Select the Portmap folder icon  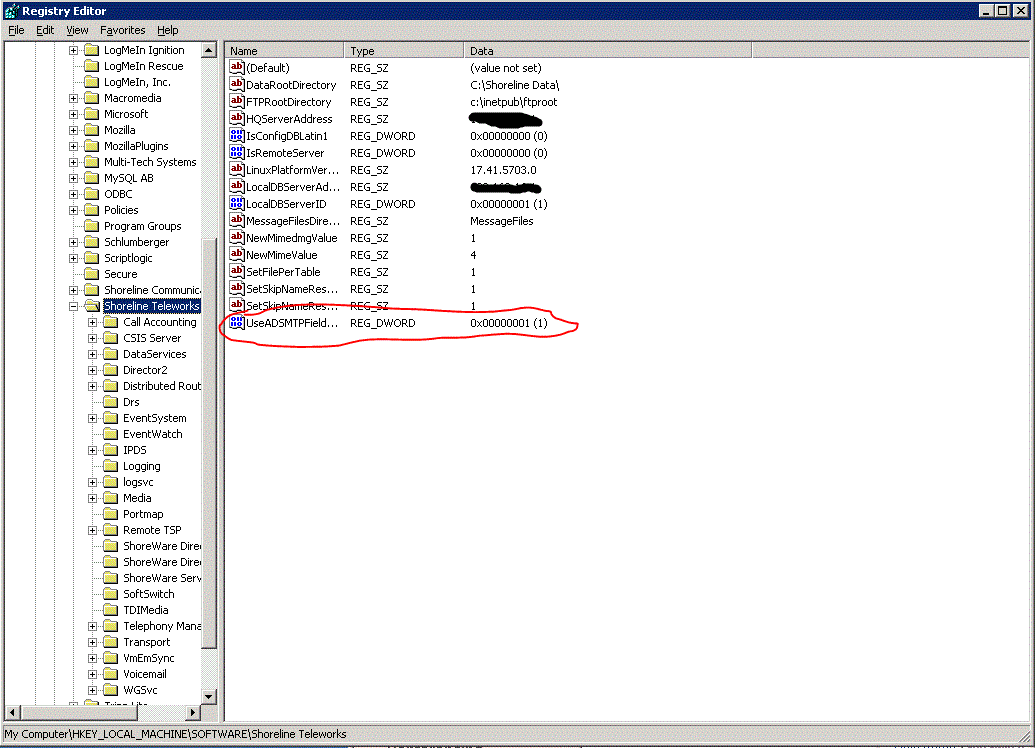click(x=111, y=514)
